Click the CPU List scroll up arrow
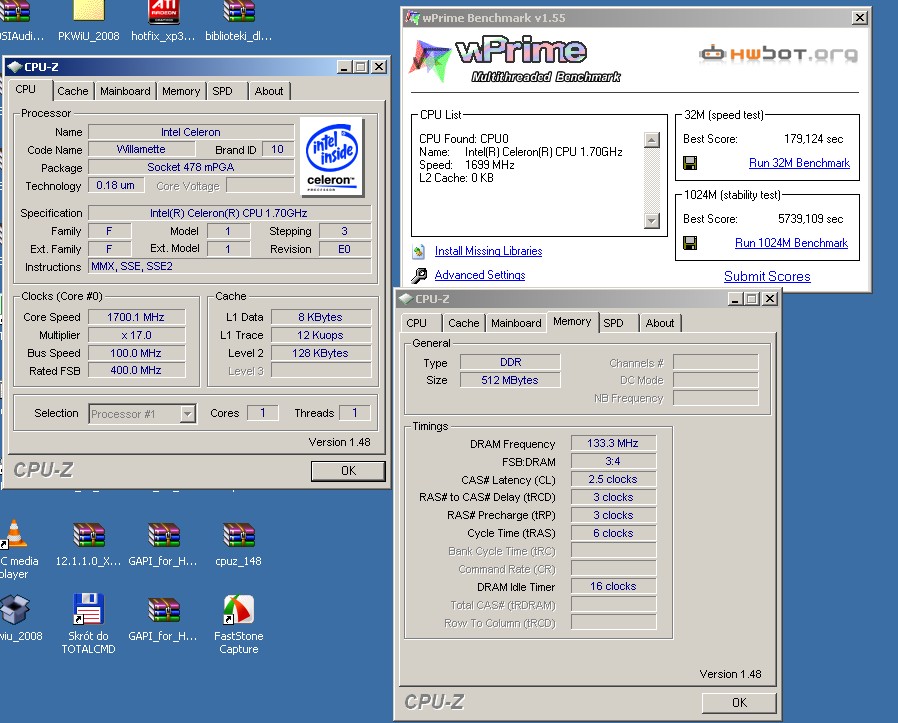Image resolution: width=898 pixels, height=723 pixels. [x=652, y=140]
